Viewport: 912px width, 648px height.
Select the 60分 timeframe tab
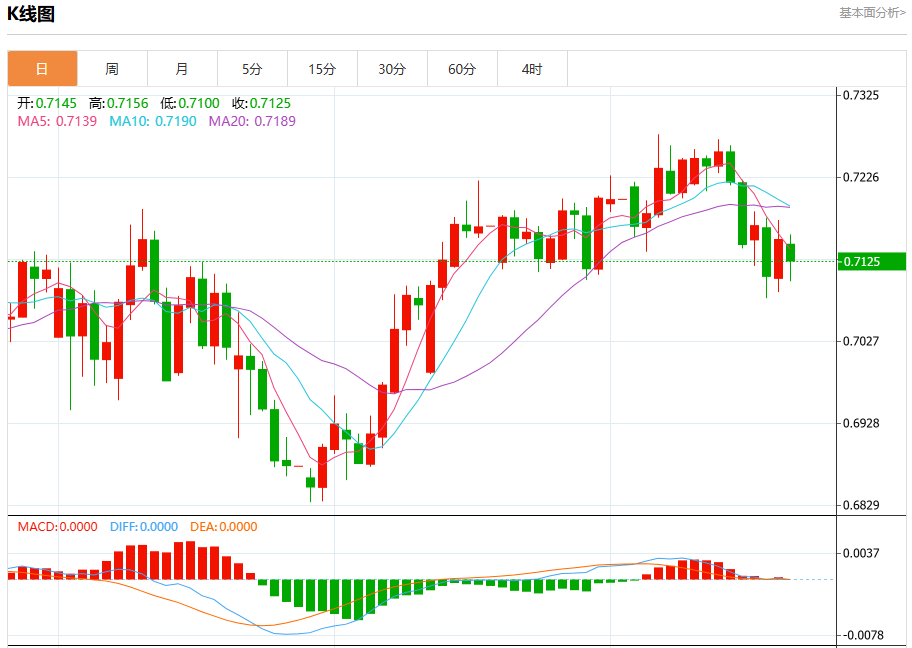pyautogui.click(x=462, y=69)
